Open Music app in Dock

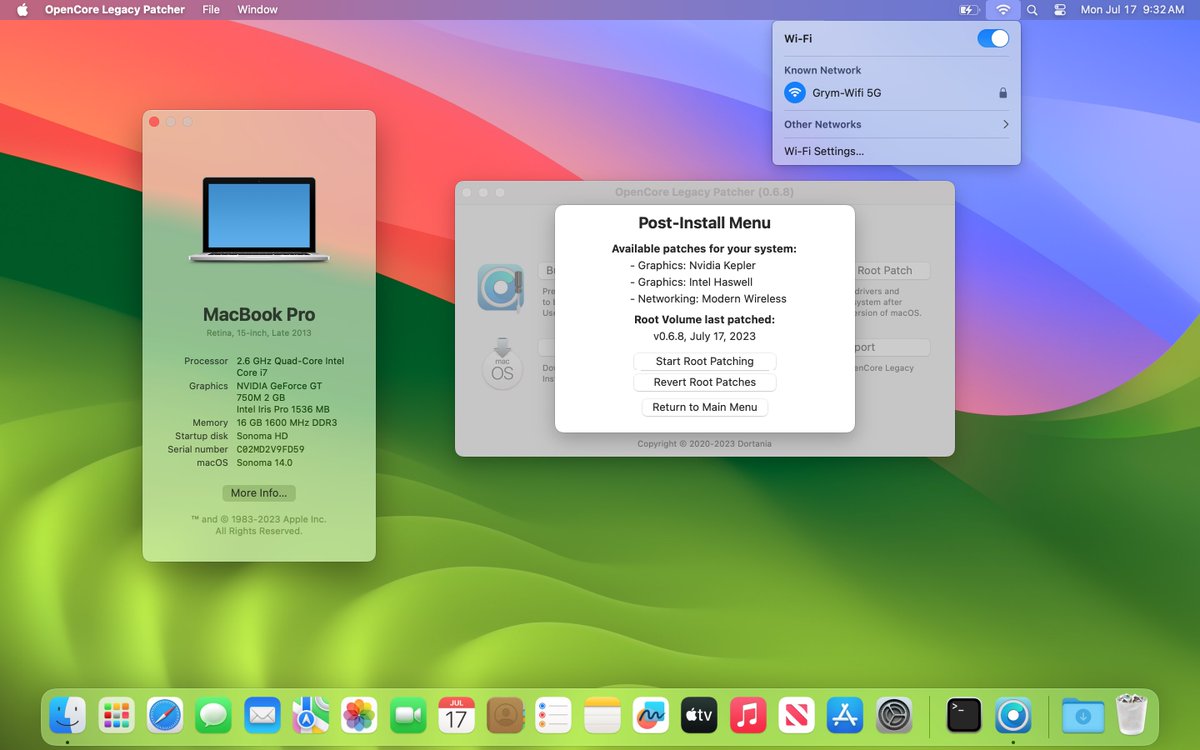(748, 715)
